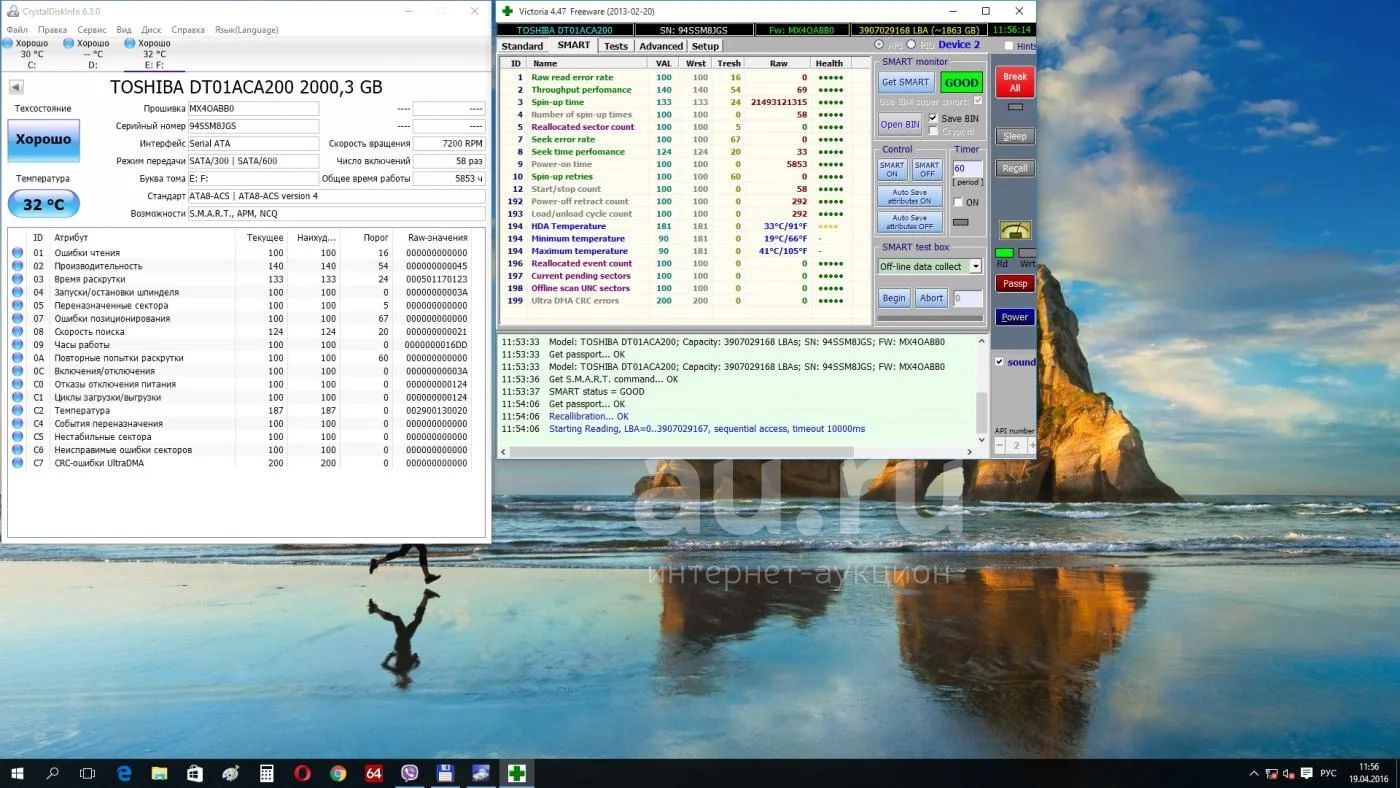The image size is (1400, 788).
Task: Click Abort in SMART test box
Action: [931, 298]
